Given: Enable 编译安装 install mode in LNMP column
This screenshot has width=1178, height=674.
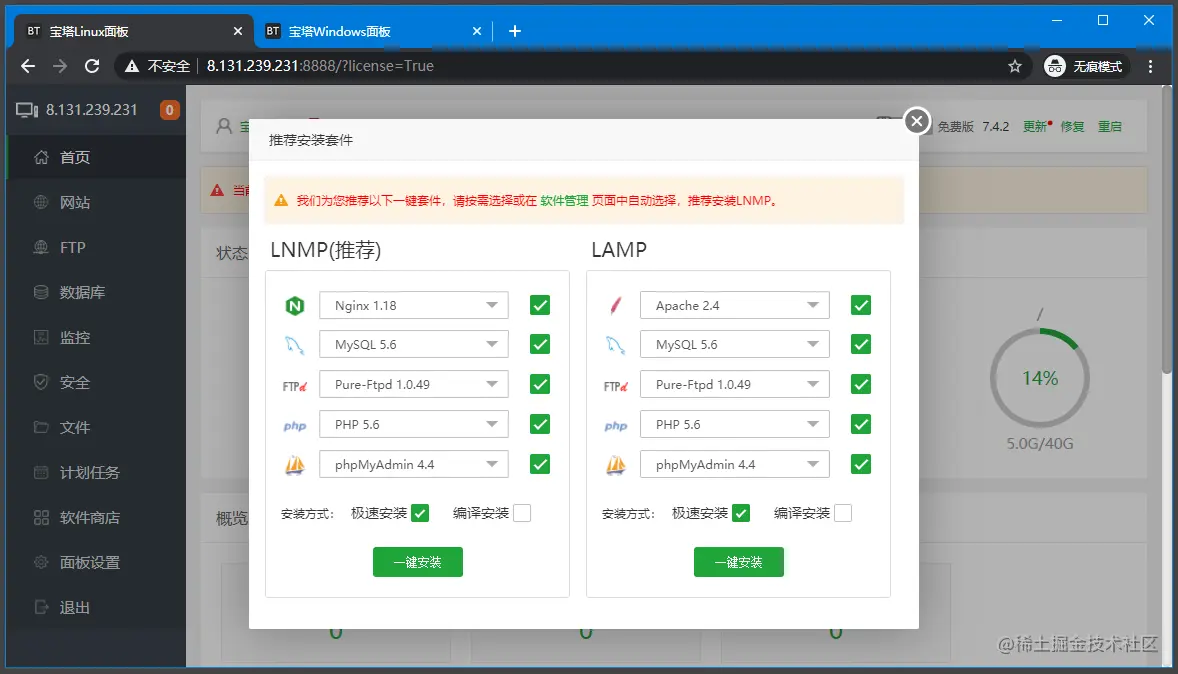Looking at the screenshot, I should [x=521, y=513].
